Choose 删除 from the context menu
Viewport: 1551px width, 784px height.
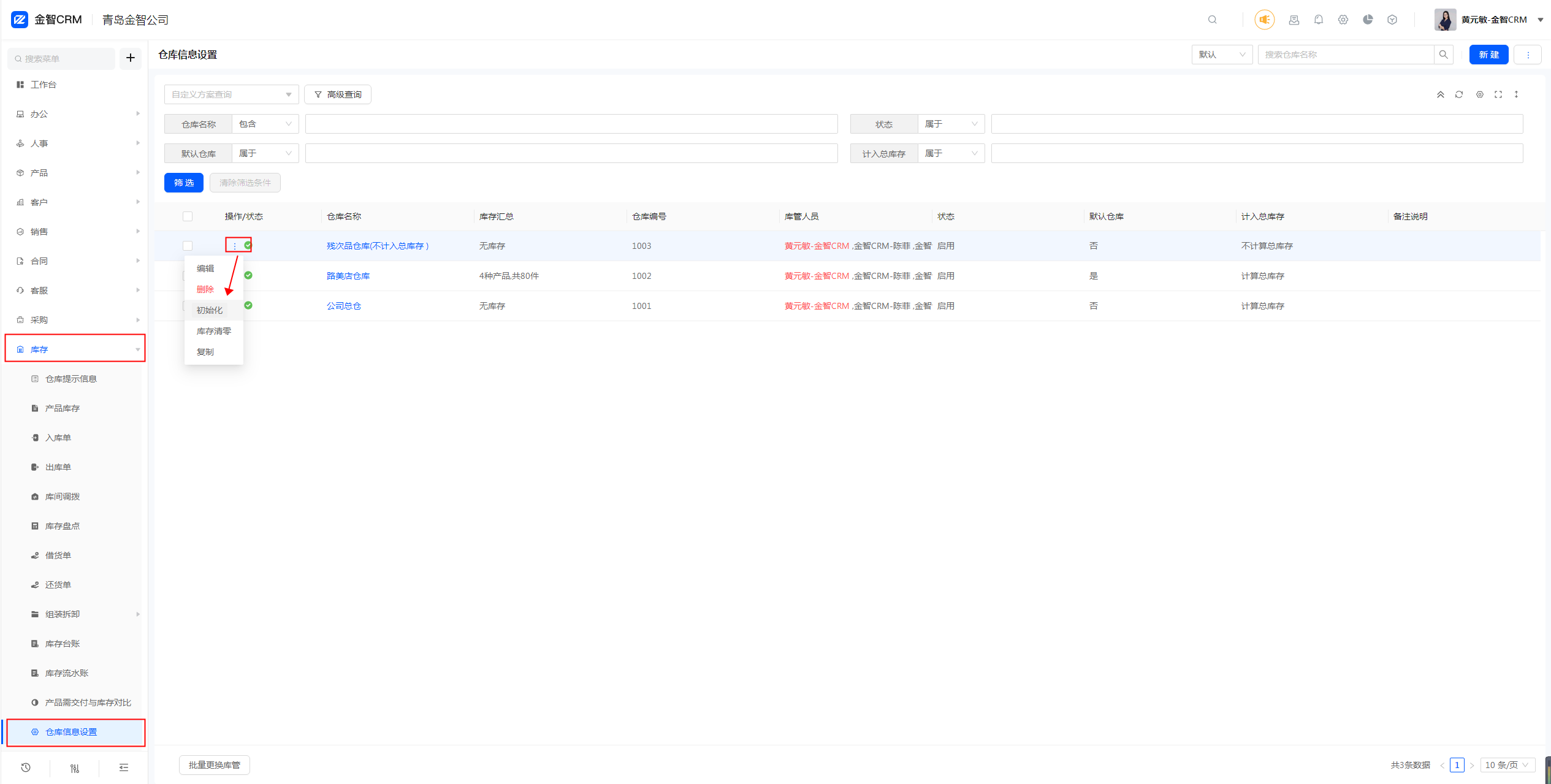tap(205, 289)
